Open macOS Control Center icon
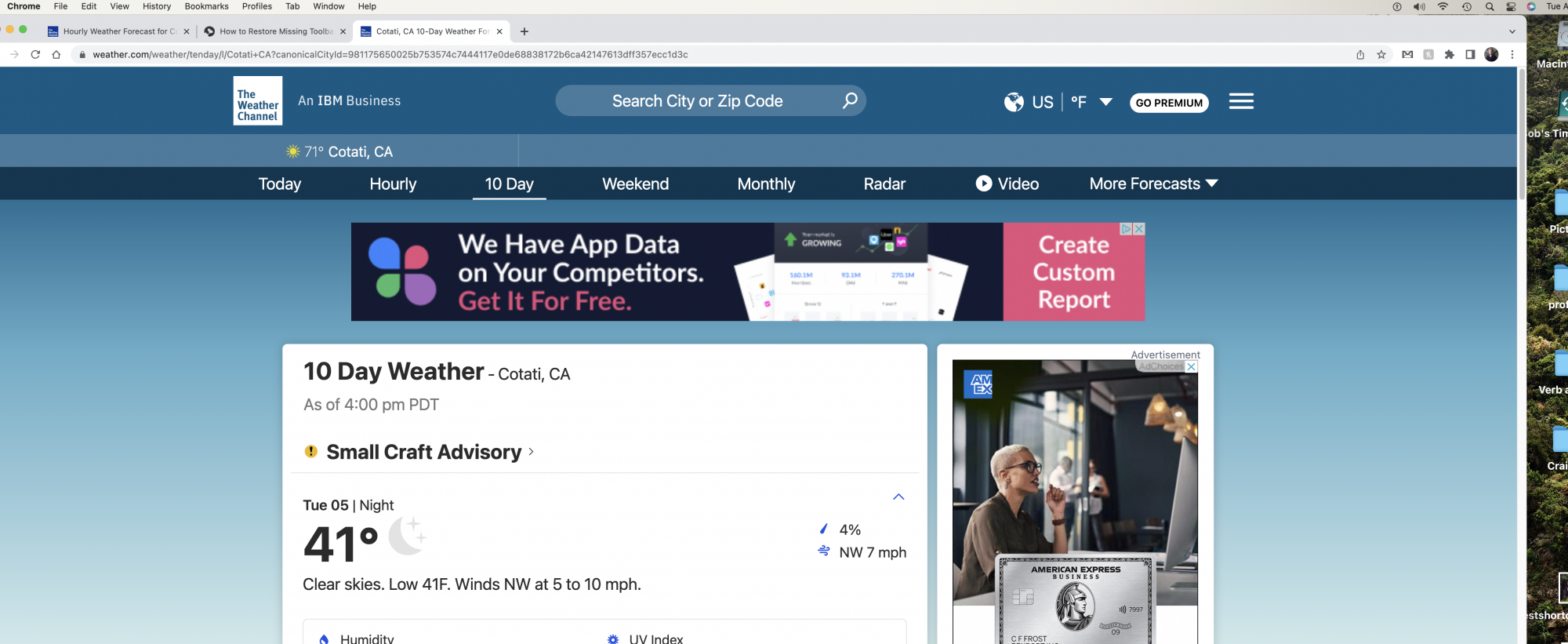The width and height of the screenshot is (1568, 644). (1511, 6)
